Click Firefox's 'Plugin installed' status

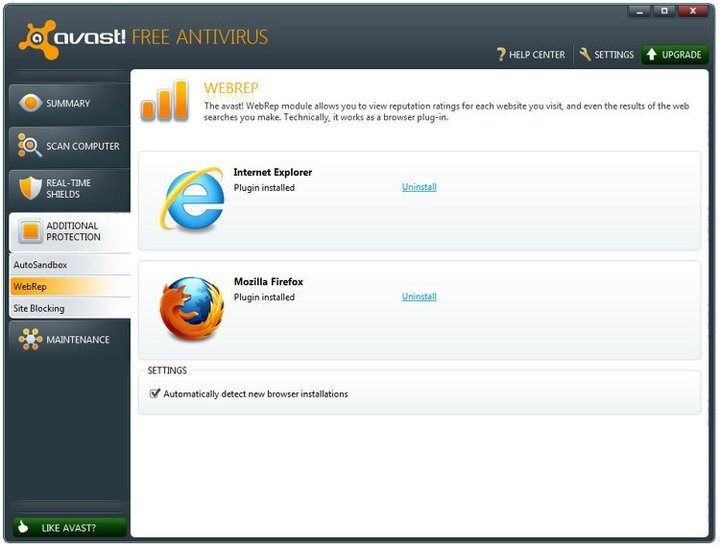pos(264,297)
